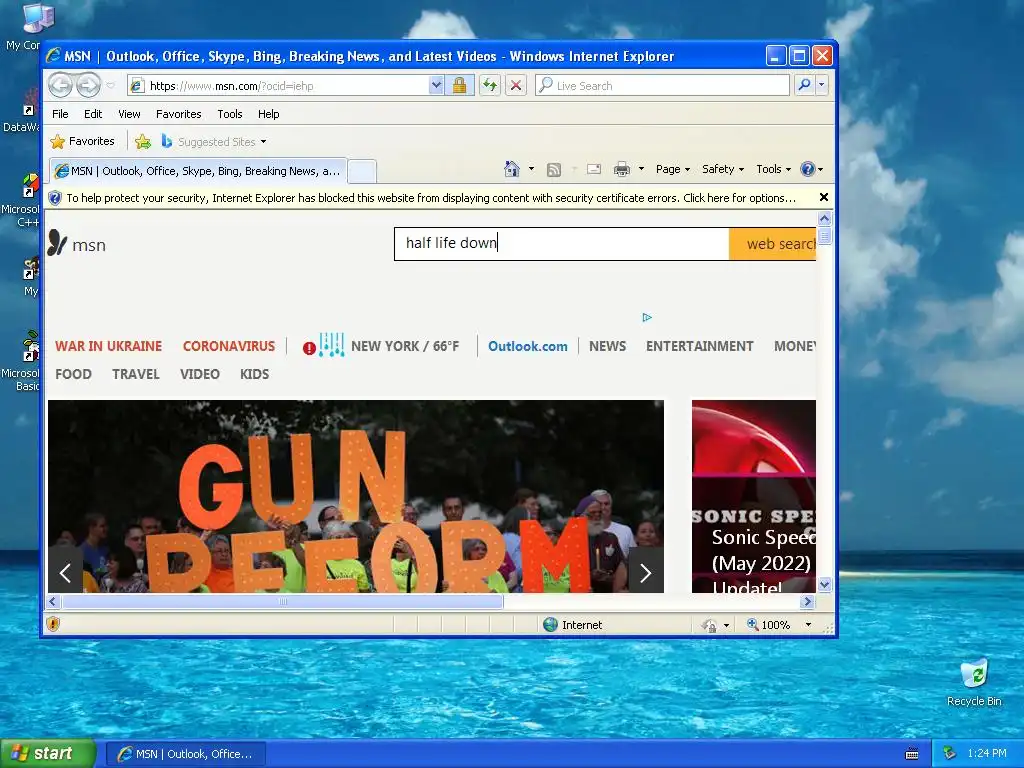Open the Tools menu in menu bar
1024x768 pixels.
coord(230,114)
